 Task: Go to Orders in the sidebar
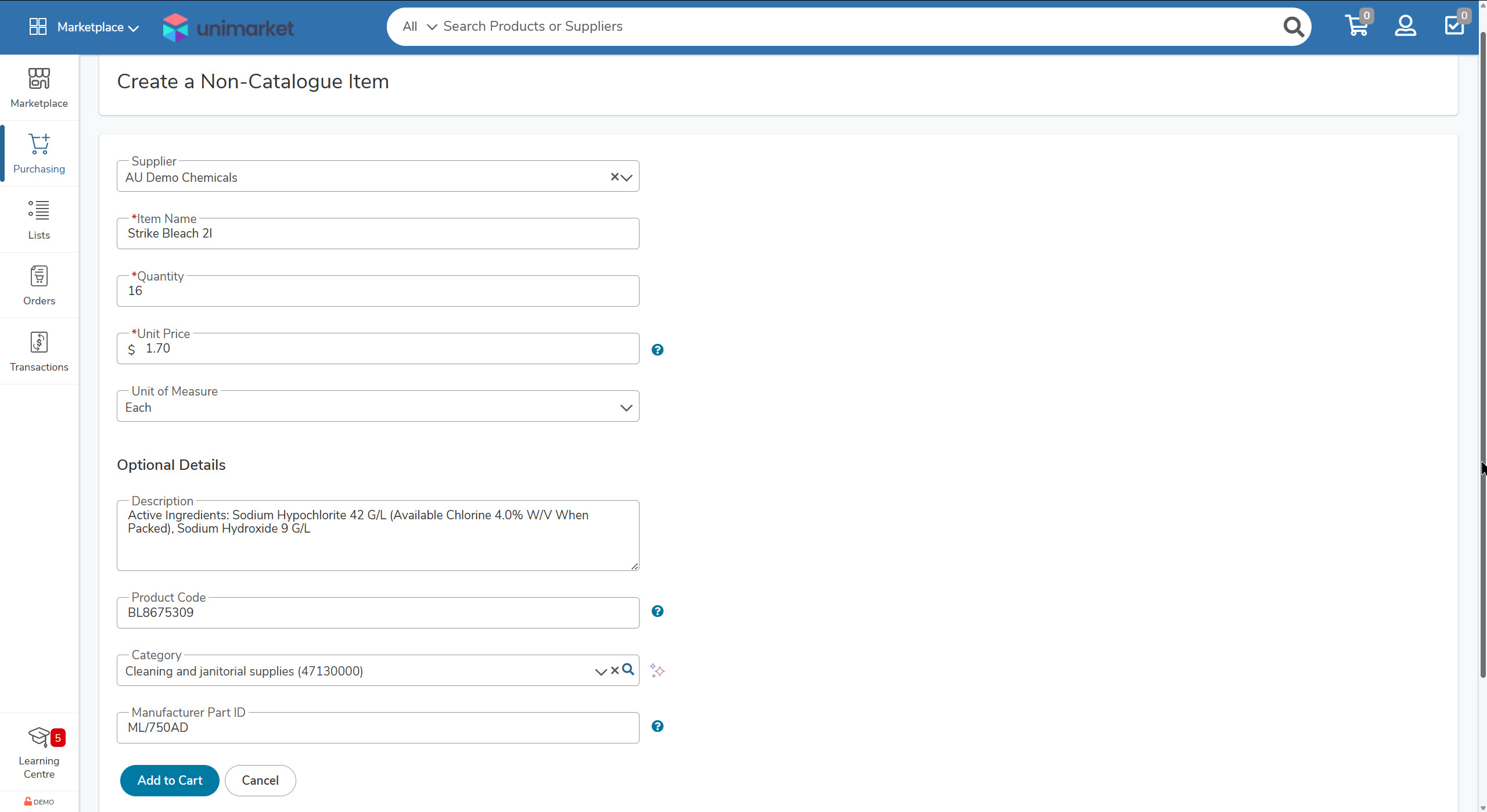pyautogui.click(x=39, y=286)
